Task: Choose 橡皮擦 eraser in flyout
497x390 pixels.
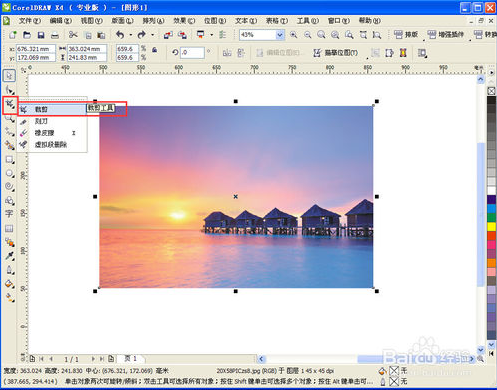Action: (x=52, y=133)
